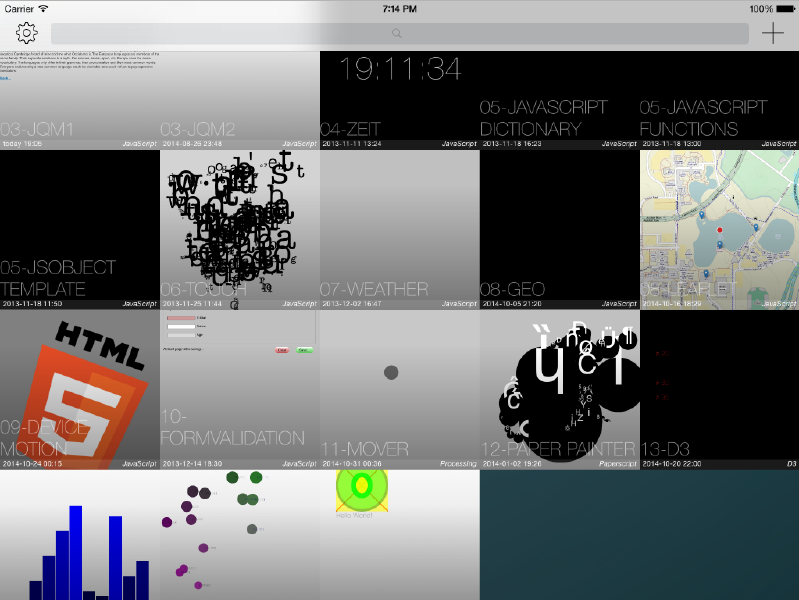
Task: Select the 13-D3 project tile
Action: click(719, 390)
